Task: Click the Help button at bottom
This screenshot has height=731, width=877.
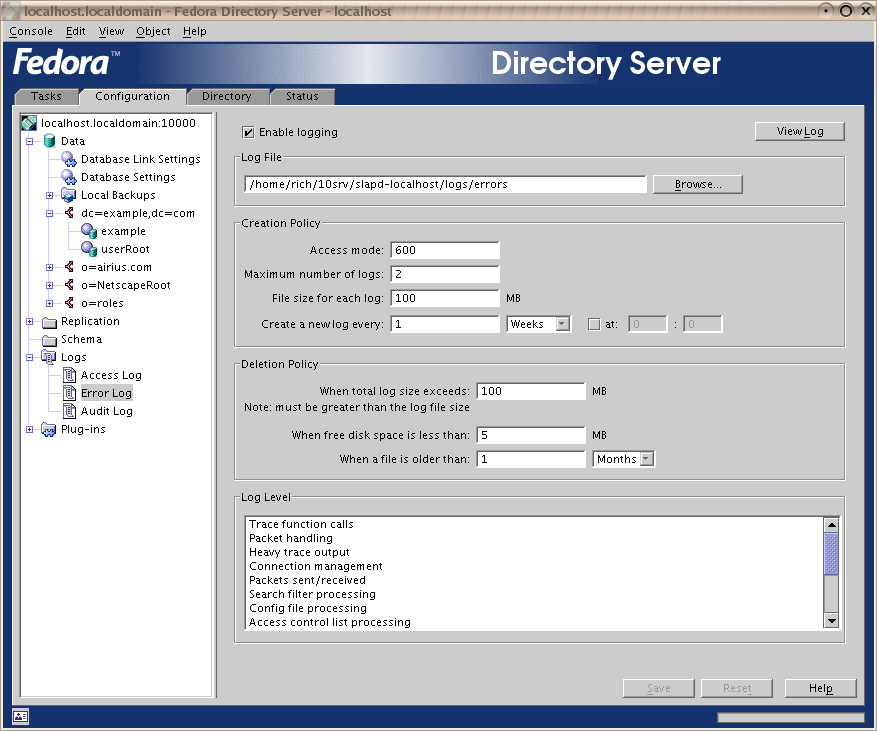Action: click(821, 688)
